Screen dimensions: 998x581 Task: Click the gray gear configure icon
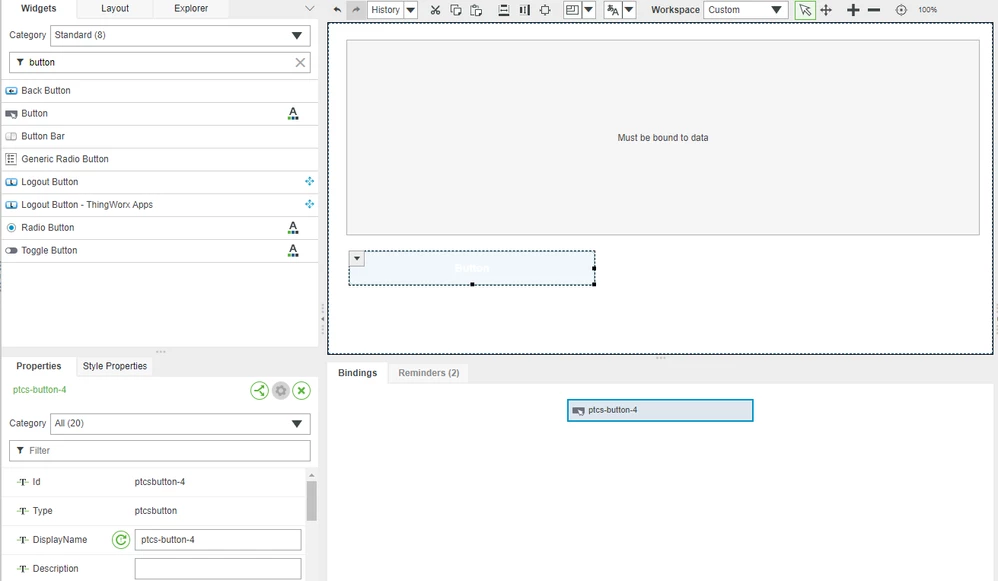(x=281, y=390)
